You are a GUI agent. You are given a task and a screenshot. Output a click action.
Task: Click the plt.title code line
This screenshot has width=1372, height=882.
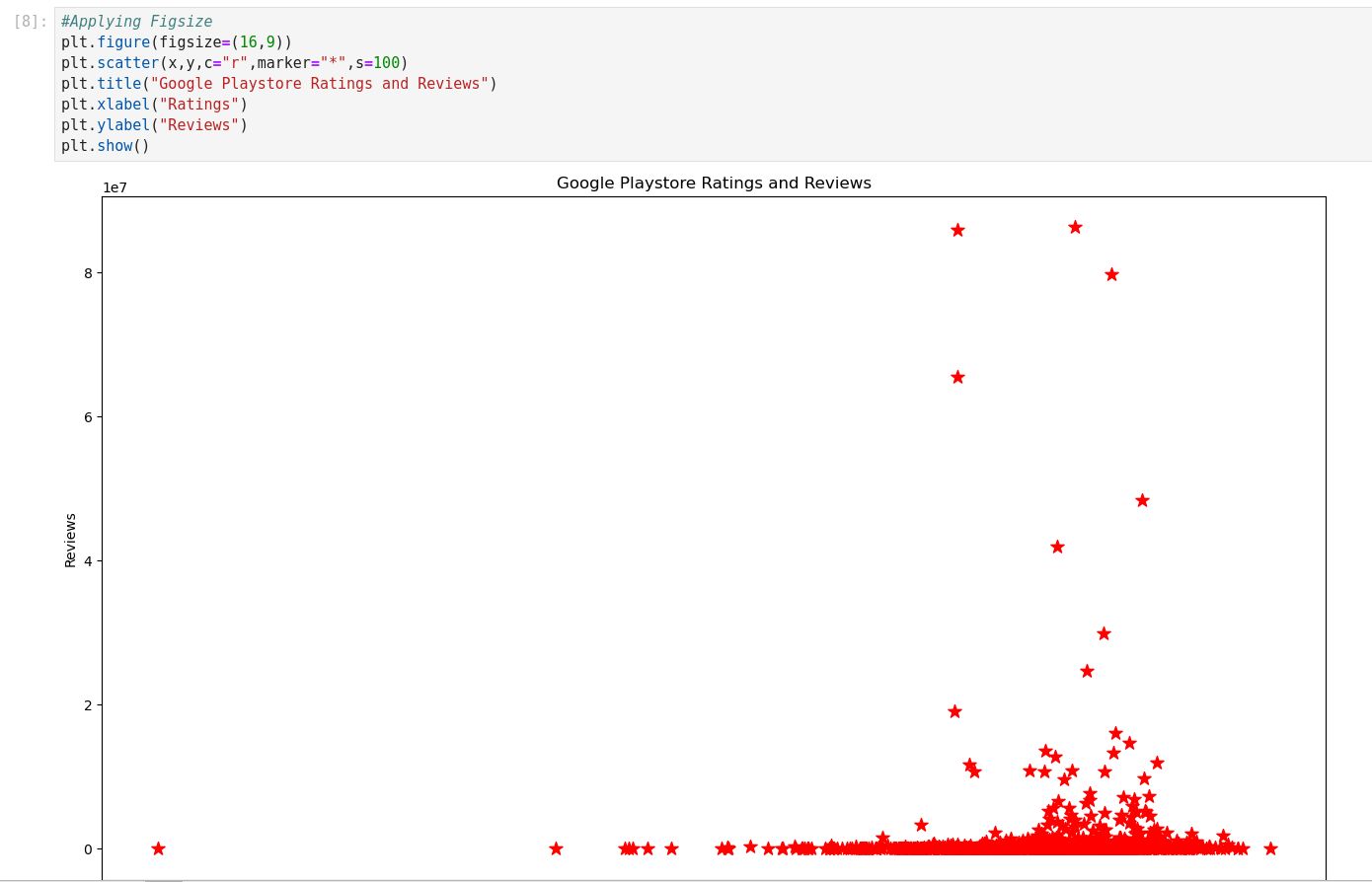(278, 84)
